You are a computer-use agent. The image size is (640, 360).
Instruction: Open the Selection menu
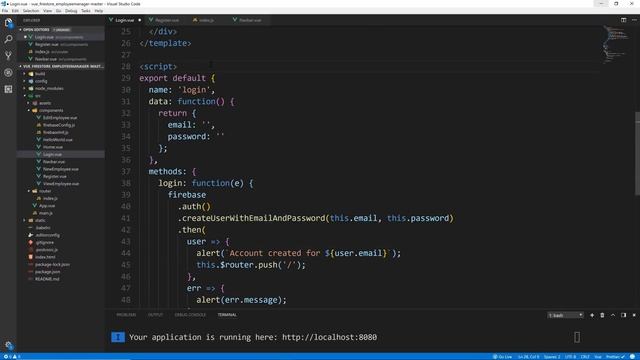[x=31, y=11]
